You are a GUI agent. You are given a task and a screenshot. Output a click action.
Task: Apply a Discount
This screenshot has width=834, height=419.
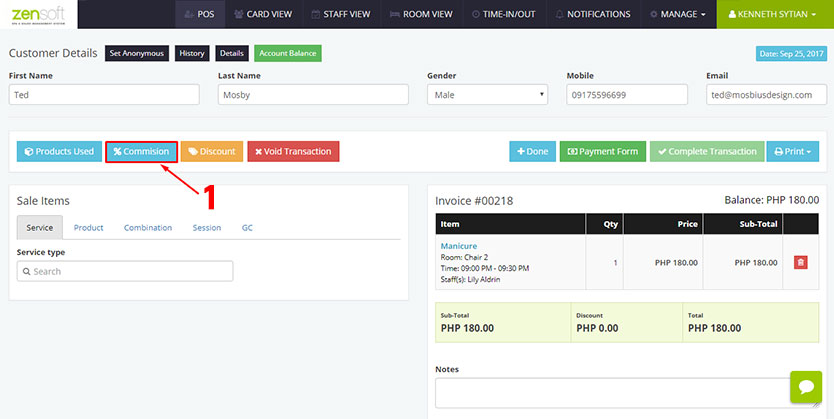[212, 152]
